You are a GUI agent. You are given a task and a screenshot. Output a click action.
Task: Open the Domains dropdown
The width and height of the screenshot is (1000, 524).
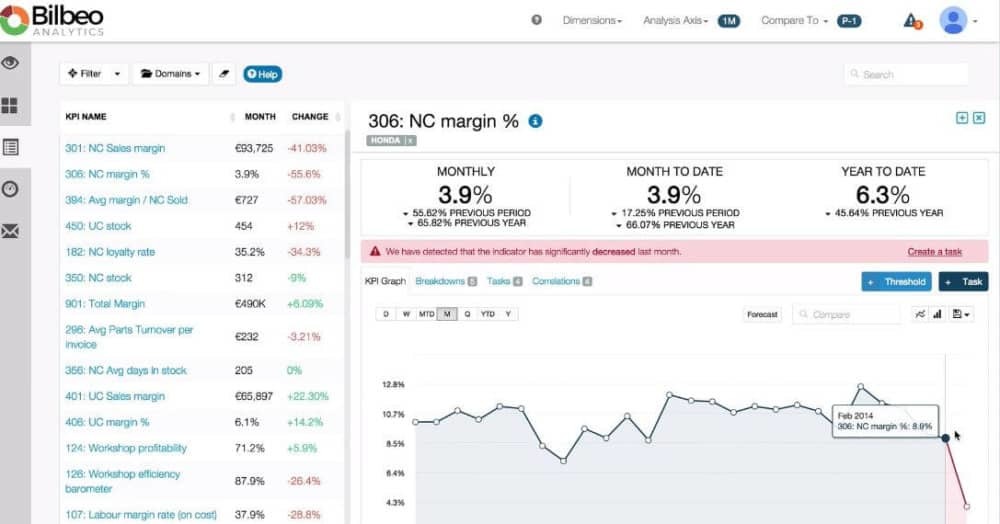[168, 74]
